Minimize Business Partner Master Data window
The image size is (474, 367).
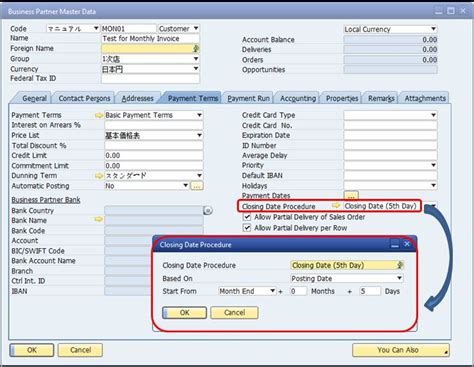point(439,11)
